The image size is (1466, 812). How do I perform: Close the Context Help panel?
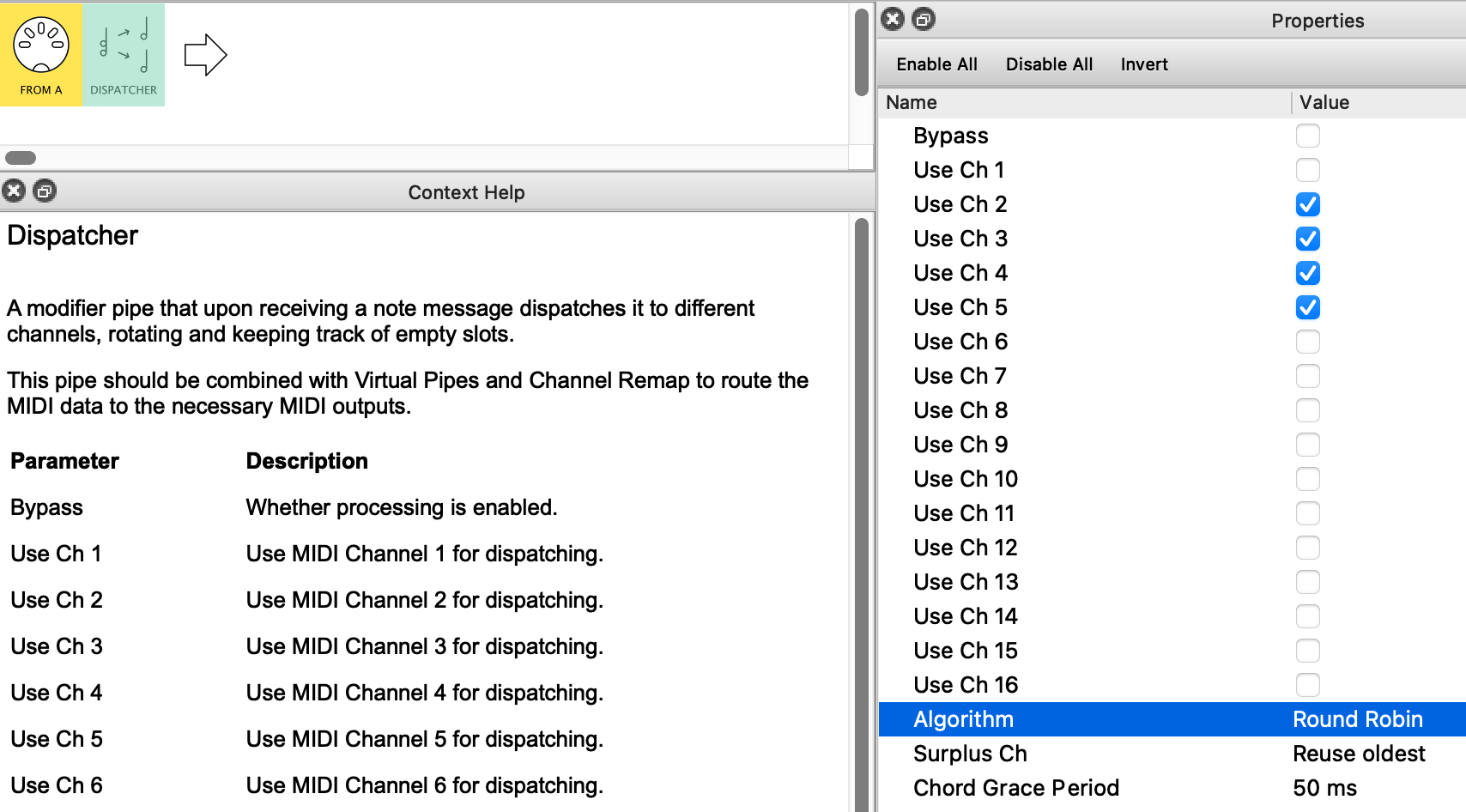pos(14,191)
